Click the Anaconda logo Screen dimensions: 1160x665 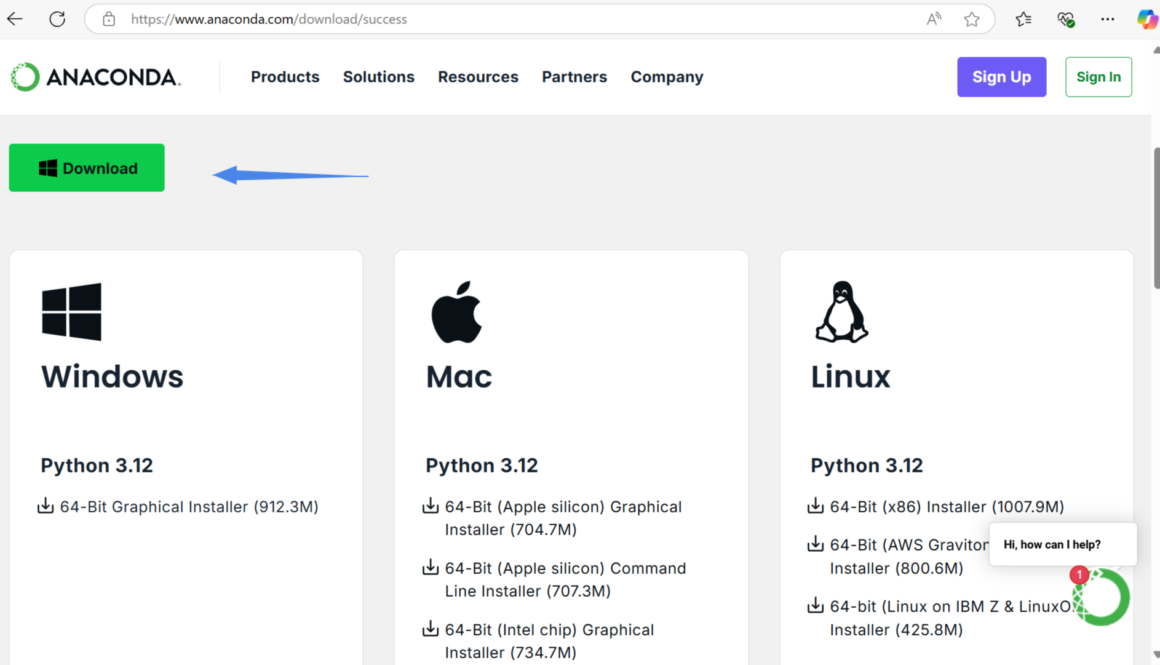pyautogui.click(x=96, y=77)
